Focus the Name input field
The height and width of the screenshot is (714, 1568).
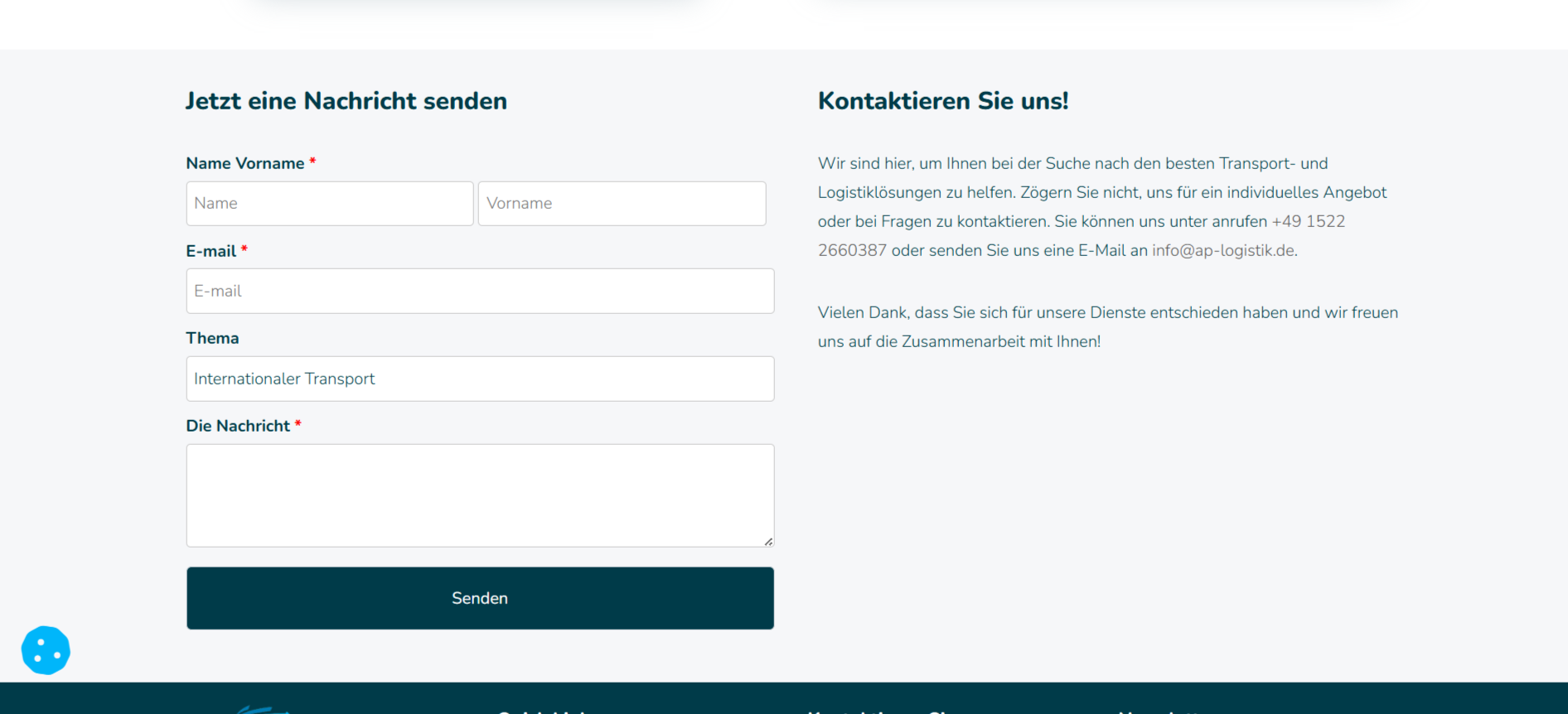(x=330, y=204)
